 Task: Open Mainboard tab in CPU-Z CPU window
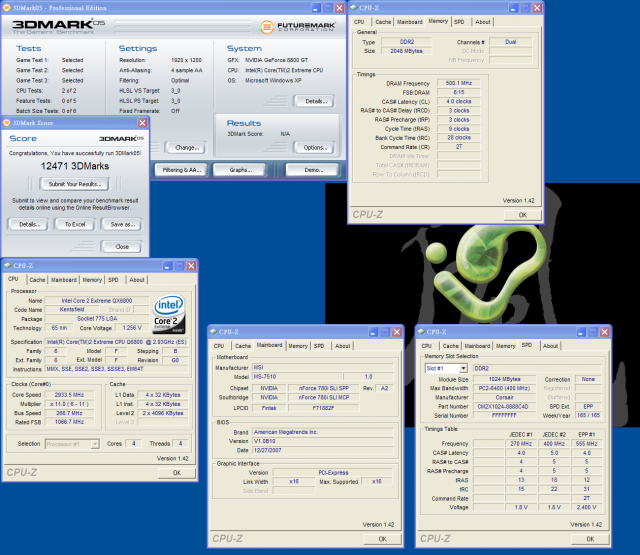pos(64,280)
